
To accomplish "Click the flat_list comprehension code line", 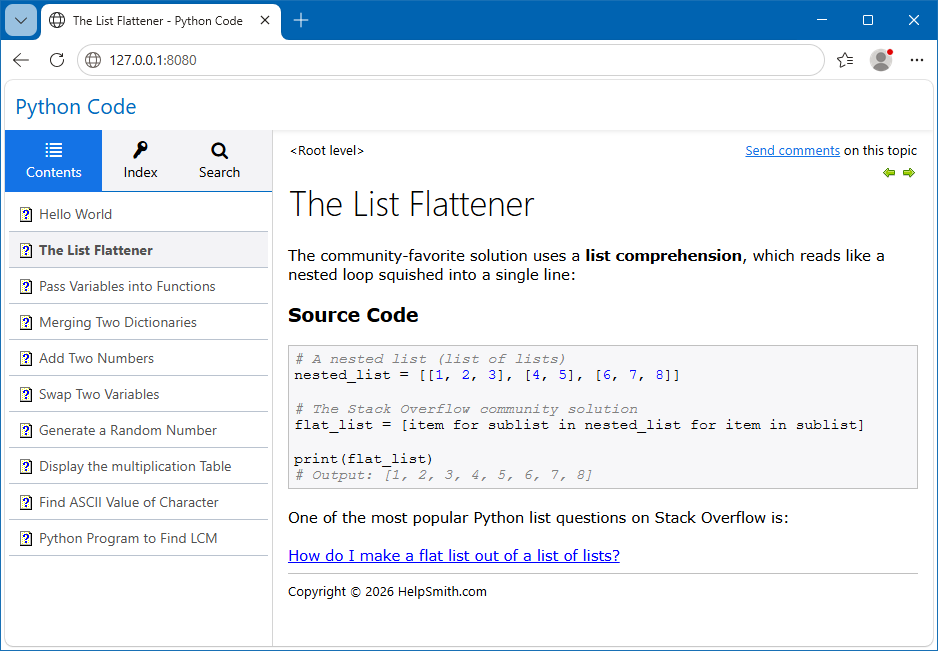I will (579, 425).
